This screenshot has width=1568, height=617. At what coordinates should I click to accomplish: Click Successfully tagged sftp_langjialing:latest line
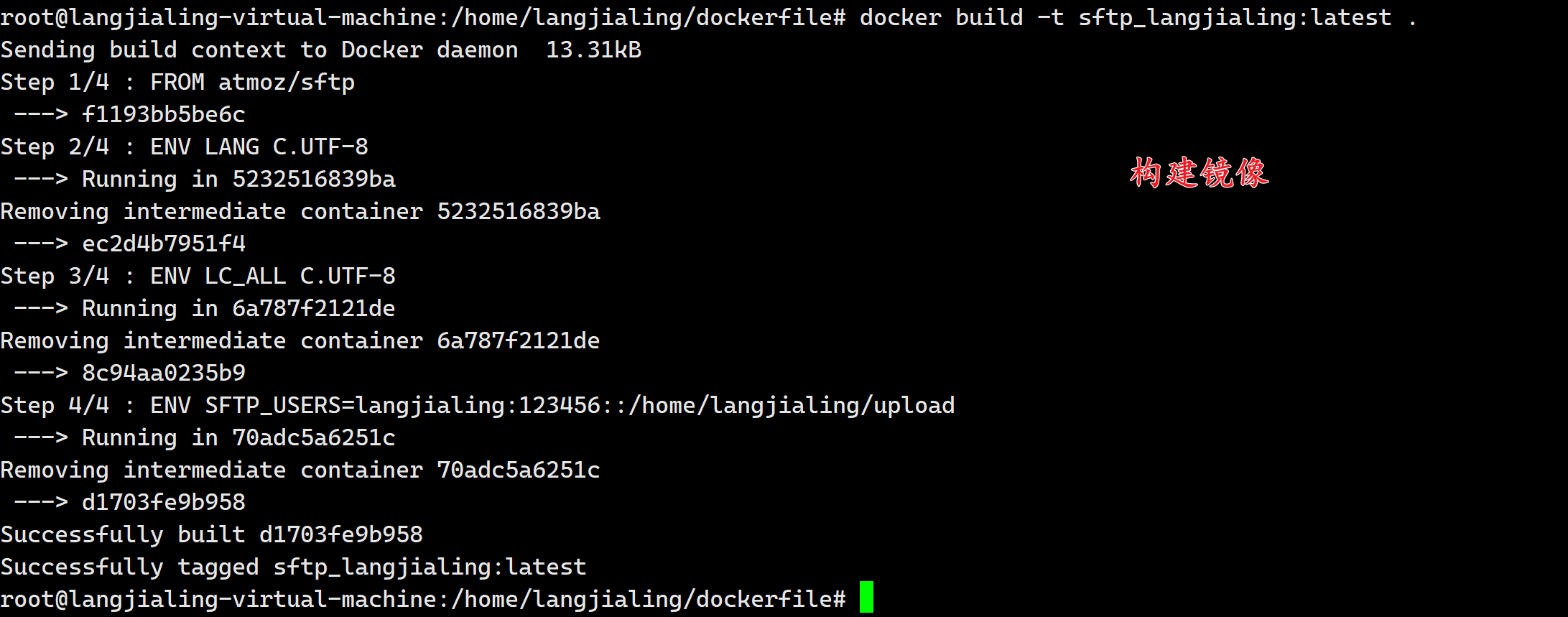293,567
